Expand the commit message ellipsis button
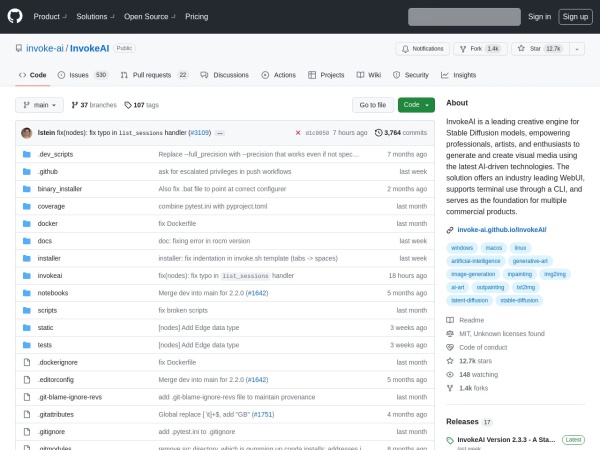600x450 pixels. point(219,132)
